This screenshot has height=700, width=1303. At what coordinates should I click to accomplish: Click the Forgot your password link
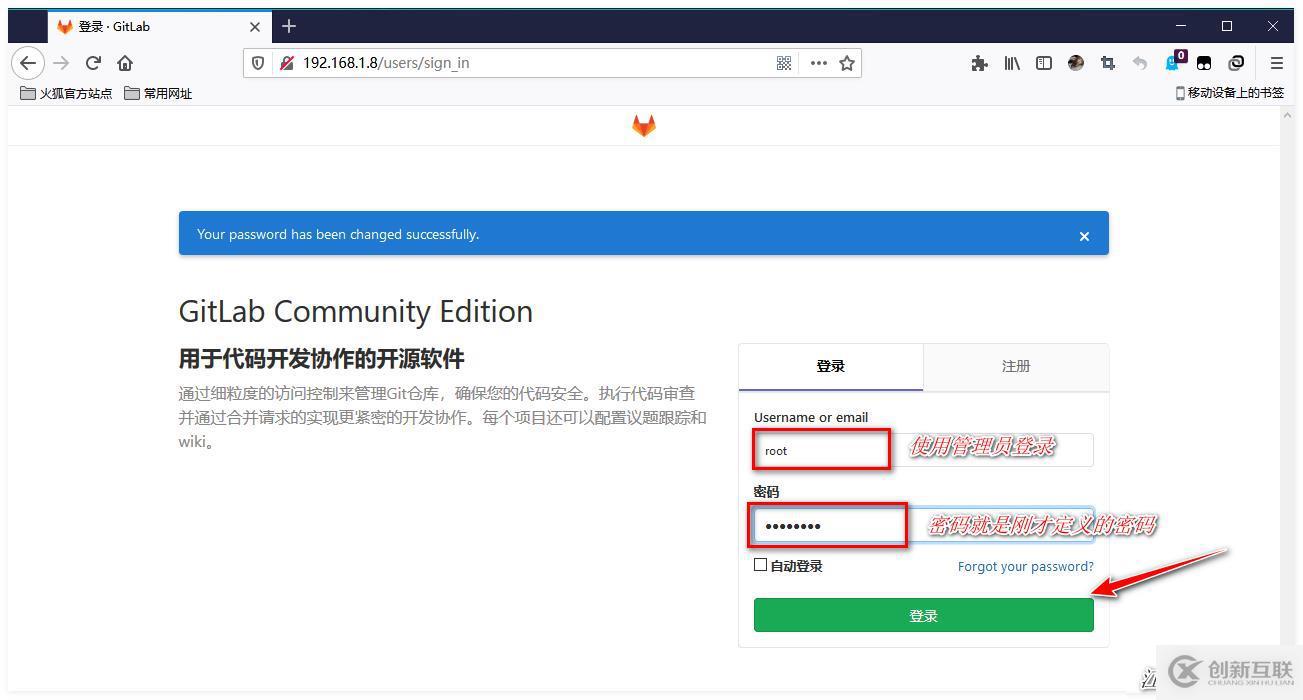(1025, 566)
